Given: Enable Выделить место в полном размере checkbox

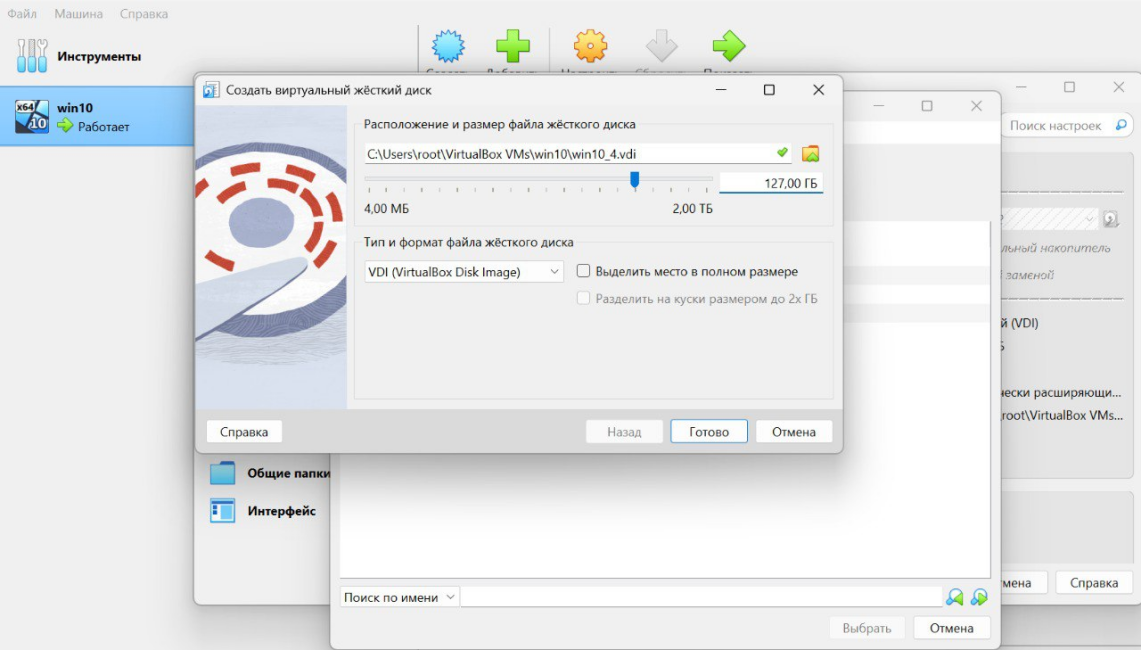Looking at the screenshot, I should (x=583, y=271).
